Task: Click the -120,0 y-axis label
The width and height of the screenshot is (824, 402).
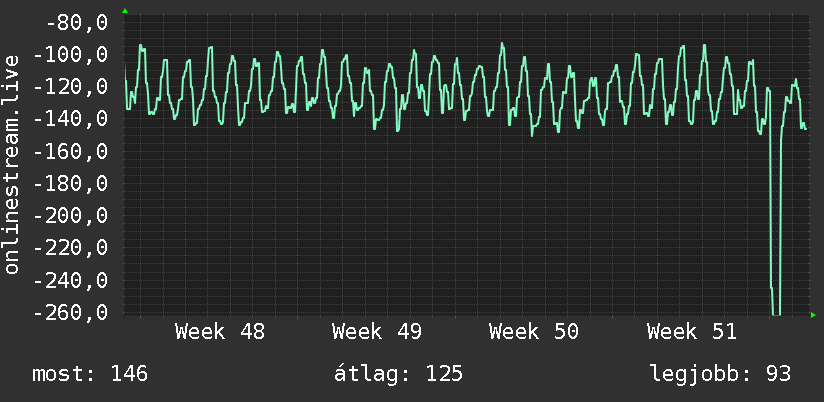Action: click(71, 87)
